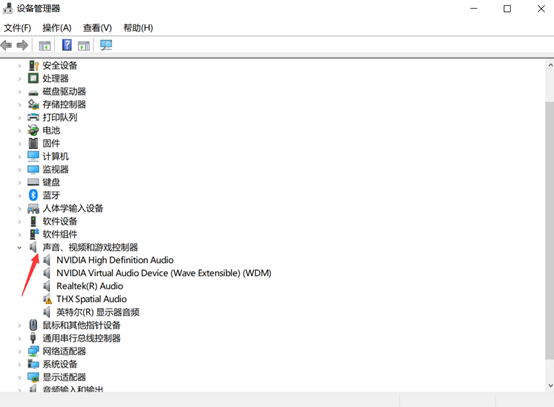
Task: Expand the 蓝牙 node
Action: click(19, 195)
